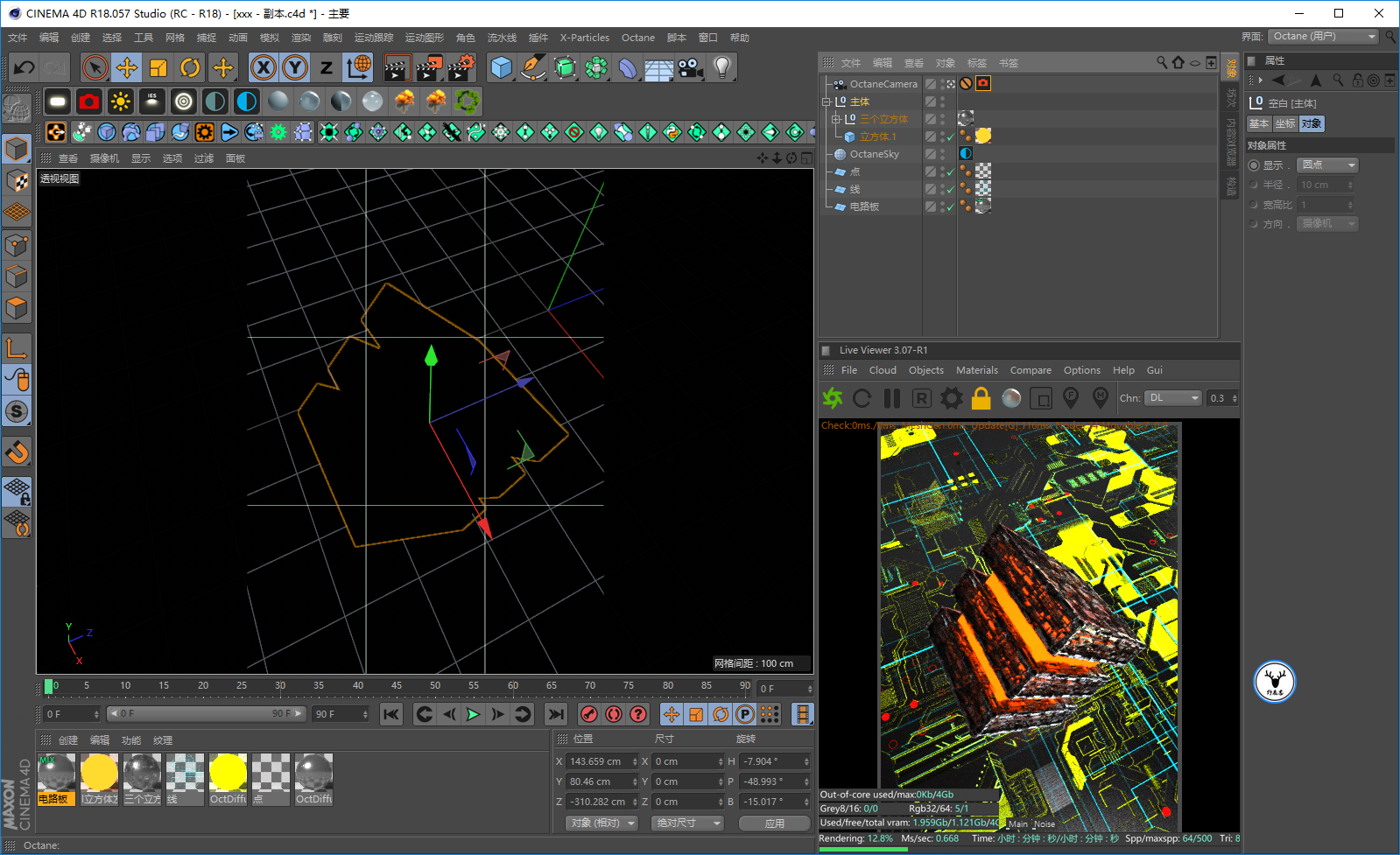Toggle Y axis lock
The width and height of the screenshot is (1400, 855).
click(295, 67)
